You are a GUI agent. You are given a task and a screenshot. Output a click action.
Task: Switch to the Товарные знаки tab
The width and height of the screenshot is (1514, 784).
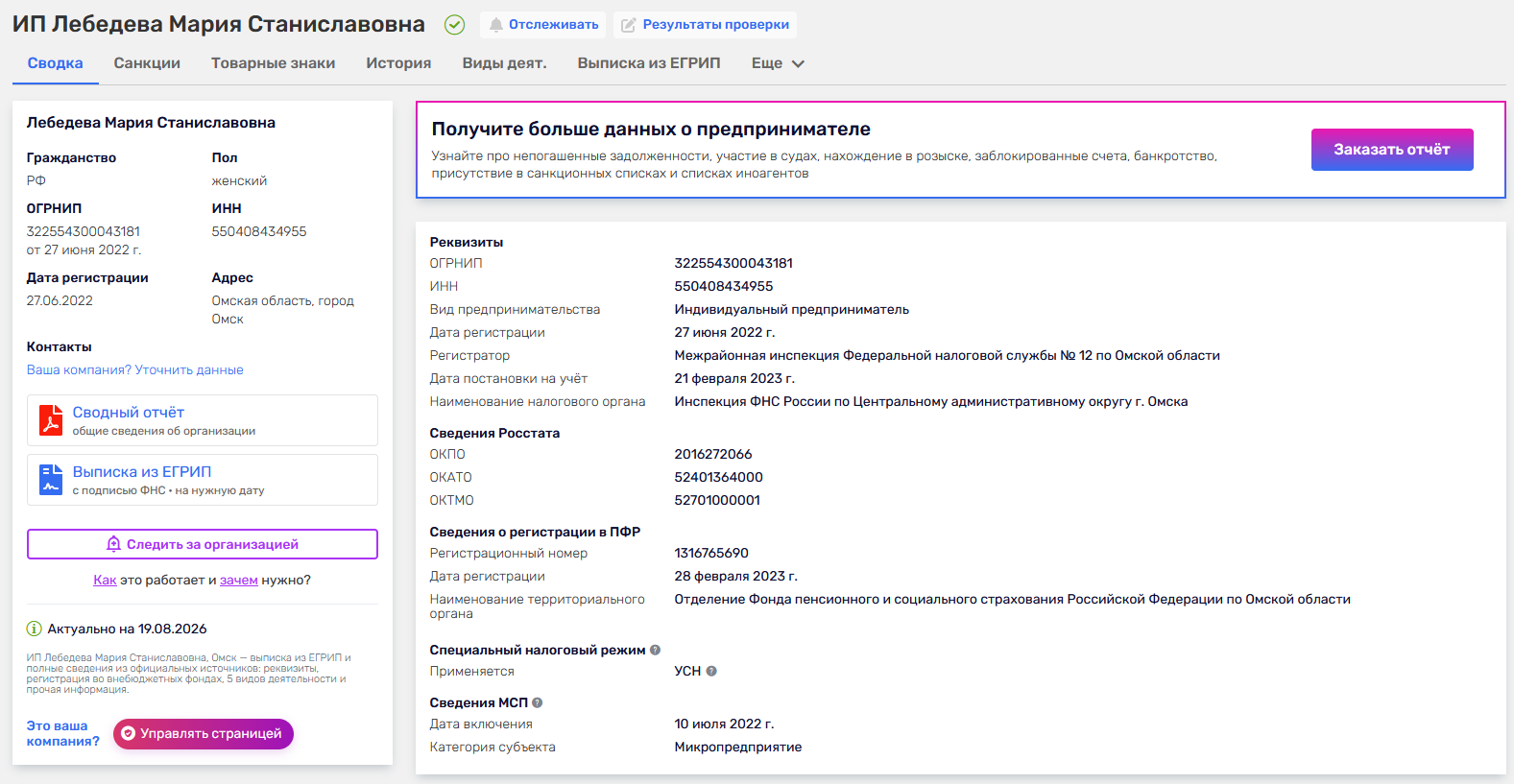(x=273, y=63)
